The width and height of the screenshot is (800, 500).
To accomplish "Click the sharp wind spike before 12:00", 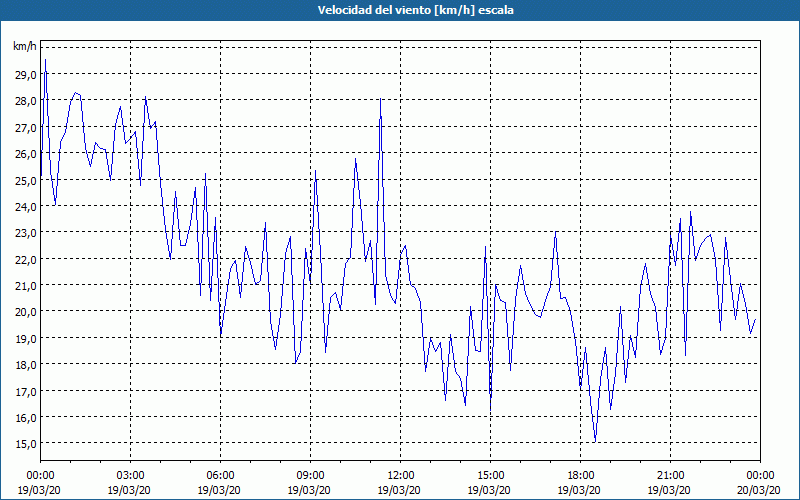I will tap(381, 98).
